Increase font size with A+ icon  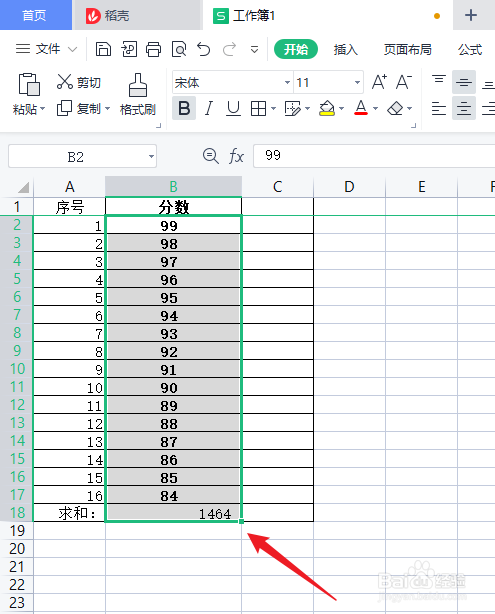(379, 82)
